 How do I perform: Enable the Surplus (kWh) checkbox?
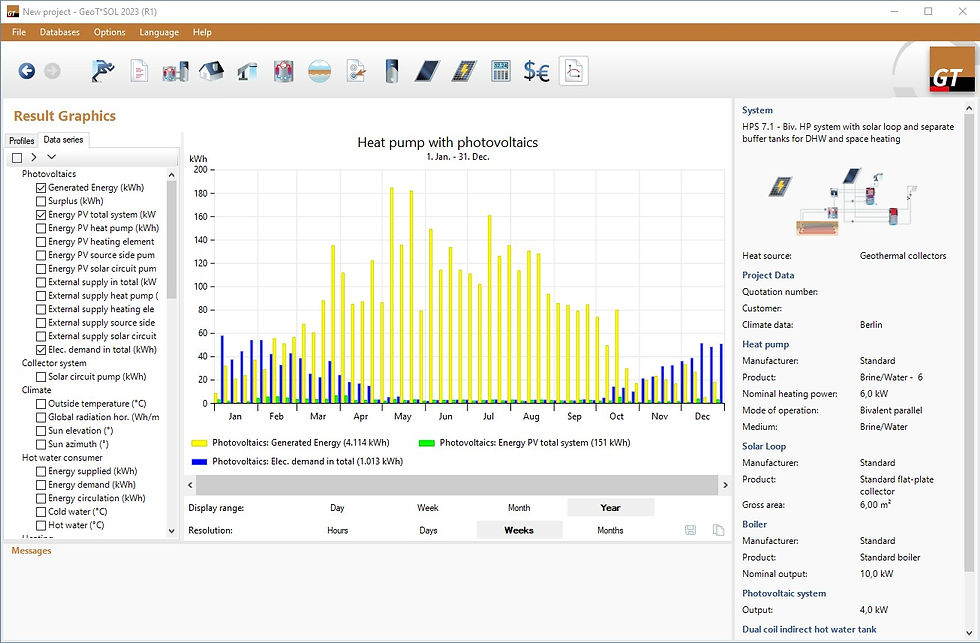click(x=41, y=201)
